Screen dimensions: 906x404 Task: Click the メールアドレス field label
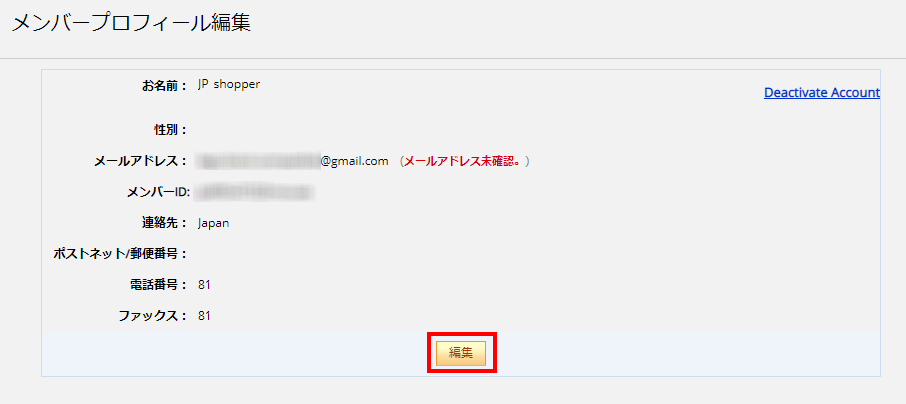(x=141, y=161)
